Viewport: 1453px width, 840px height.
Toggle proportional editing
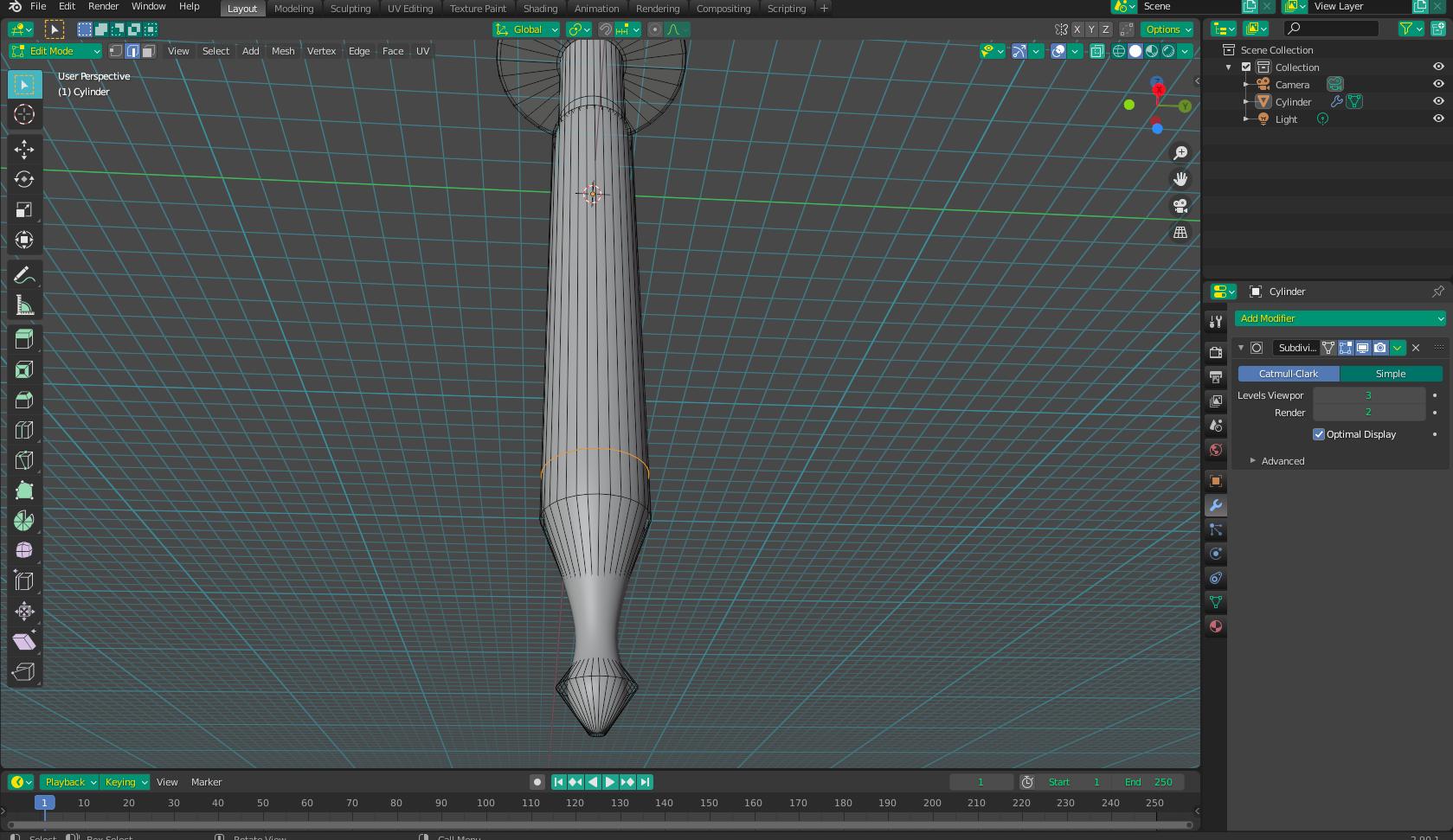(655, 29)
